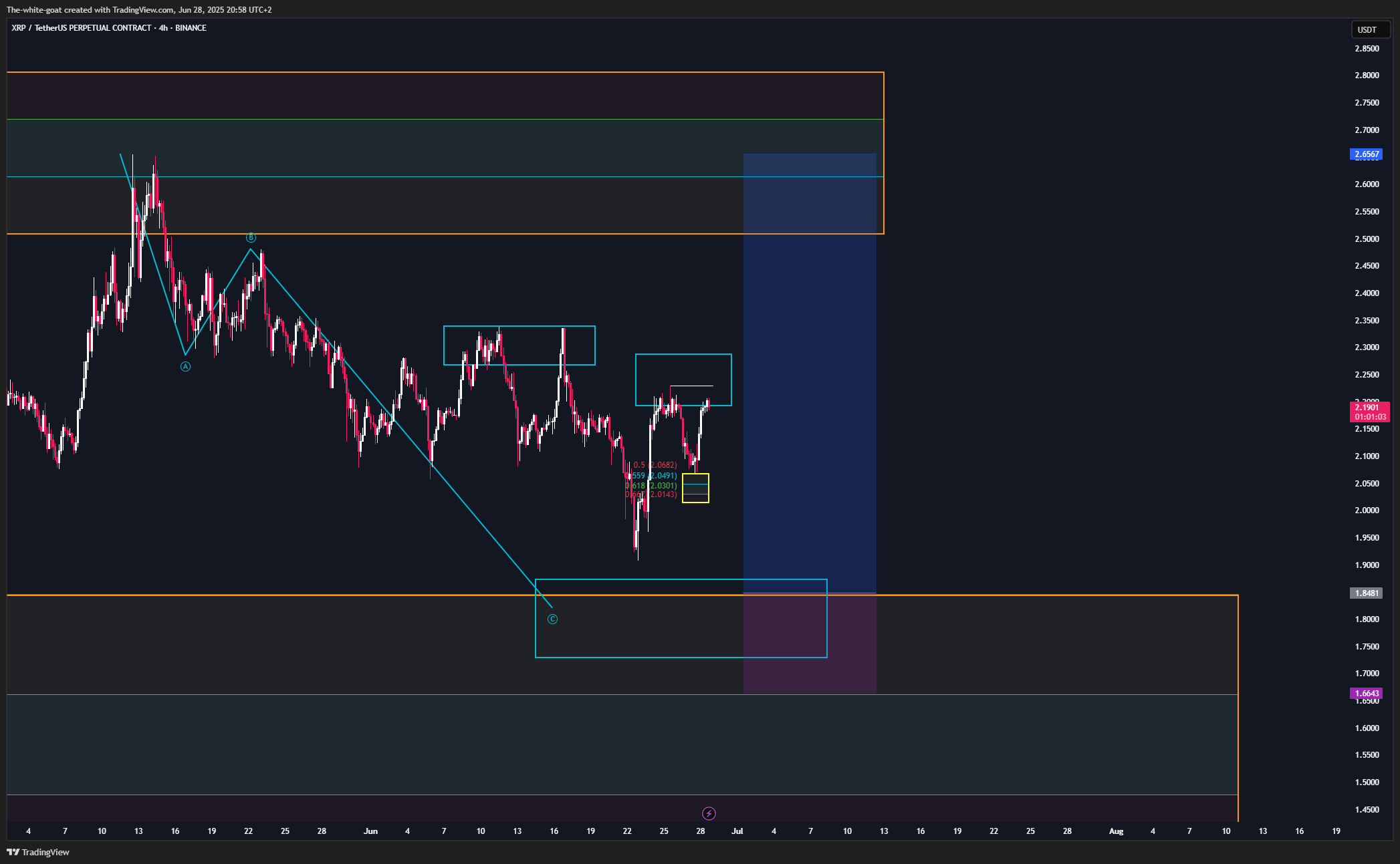1400x864 pixels.
Task: Open the USDT currency selector
Action: [1370, 29]
